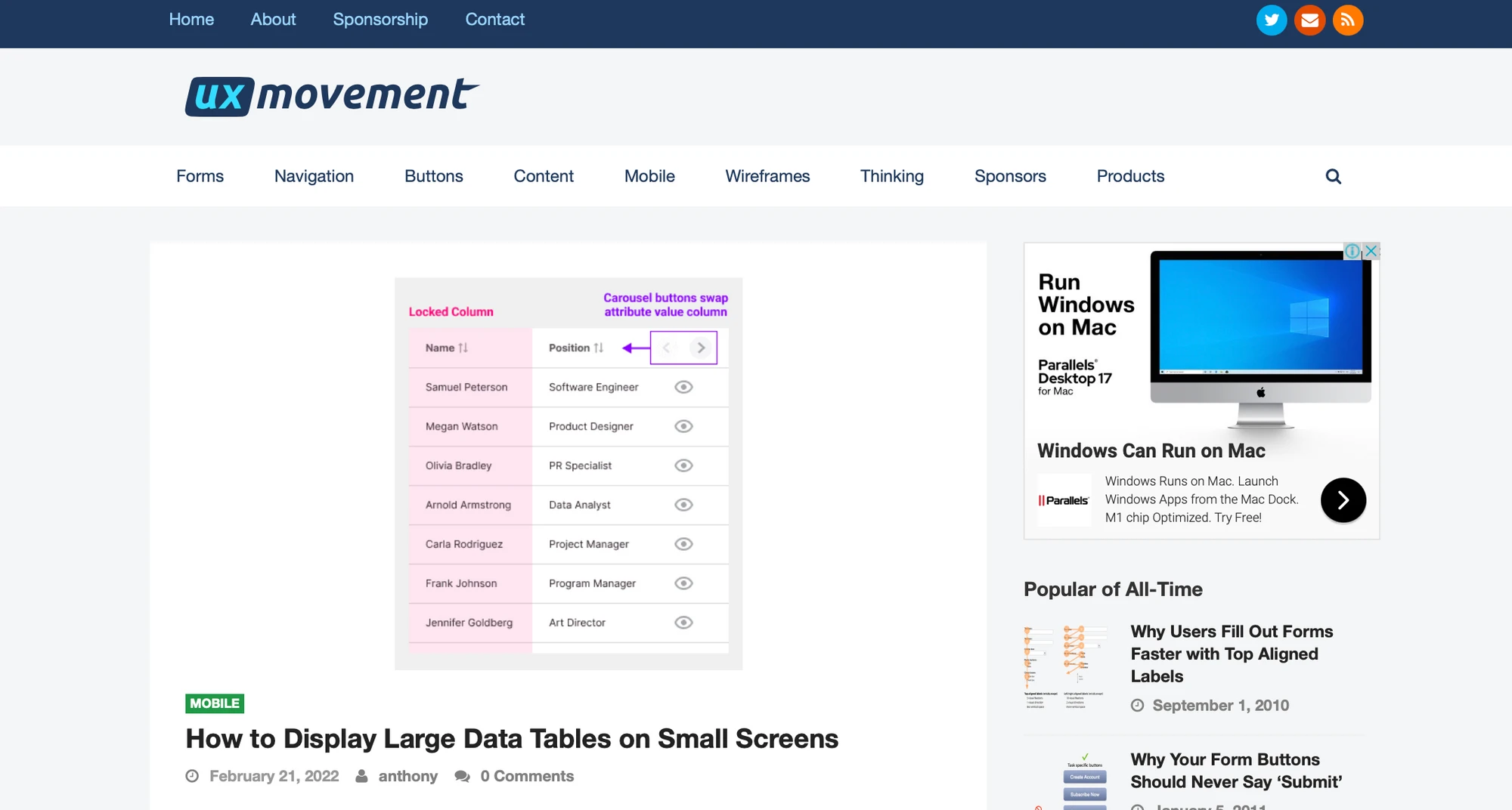Click the clock icon beside February 21, 2022
Viewport: 1512px width, 810px height.
coord(193,775)
